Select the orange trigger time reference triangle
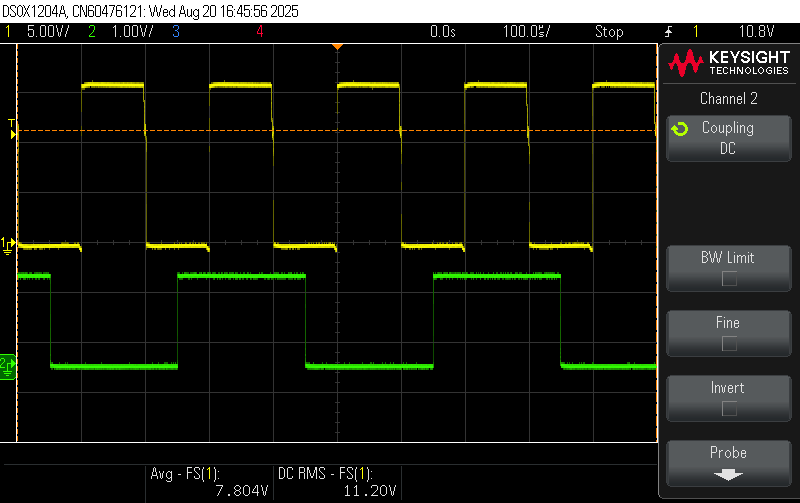800x503 pixels. coord(338,47)
